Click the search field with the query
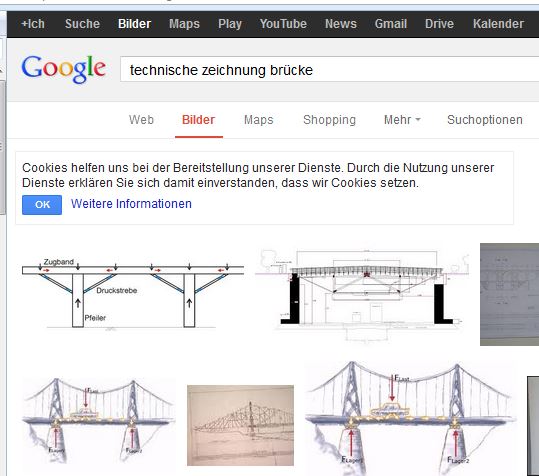This screenshot has width=539, height=476. coord(329,70)
